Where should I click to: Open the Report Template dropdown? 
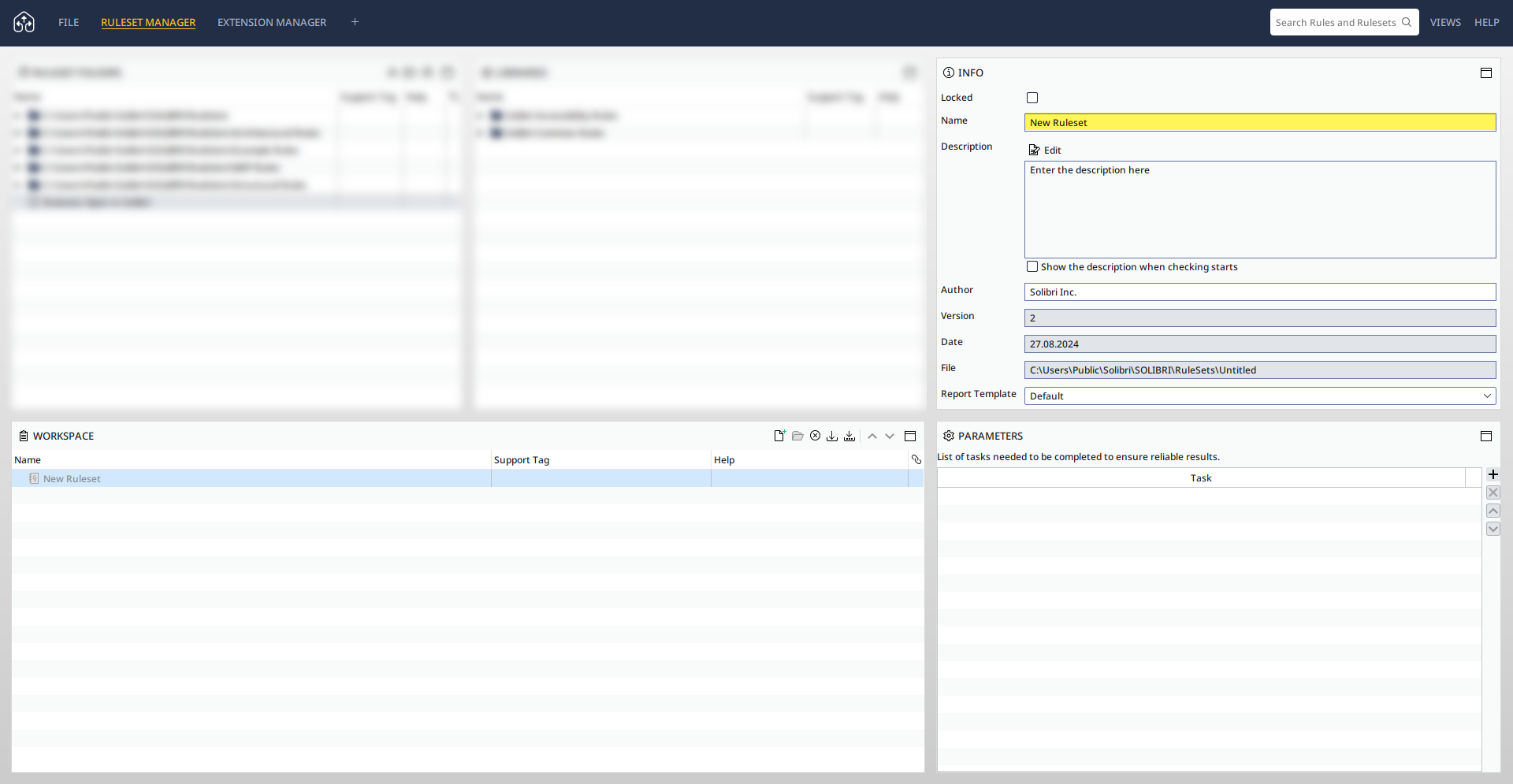1260,396
